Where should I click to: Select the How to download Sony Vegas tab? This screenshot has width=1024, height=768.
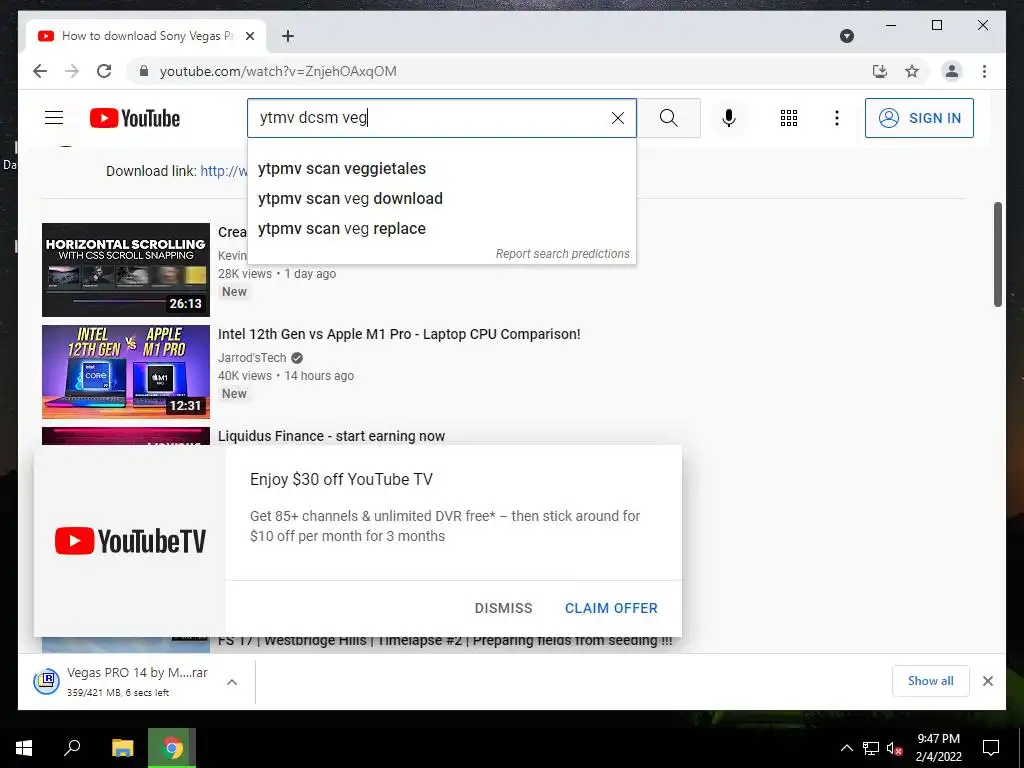pyautogui.click(x=146, y=36)
